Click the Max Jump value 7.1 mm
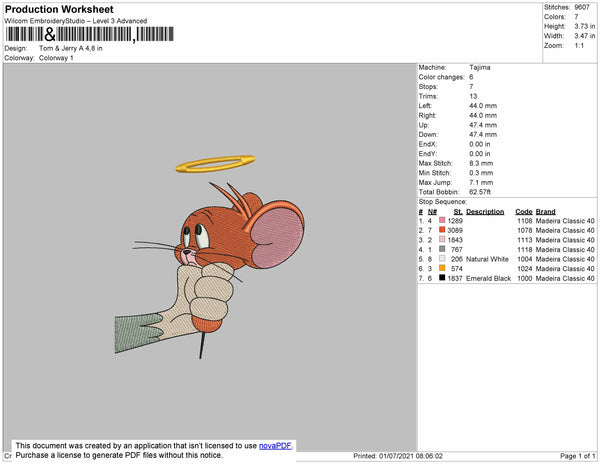 481,182
